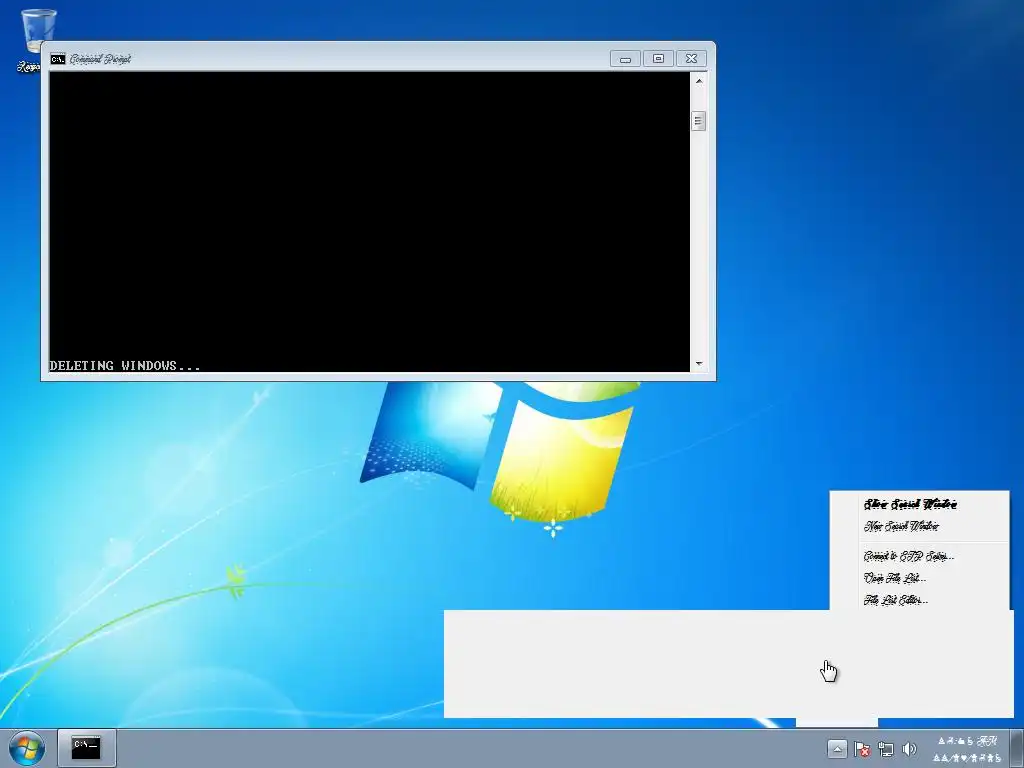Click Command Prompt scrollbar up arrow
The height and width of the screenshot is (768, 1024).
click(x=699, y=81)
